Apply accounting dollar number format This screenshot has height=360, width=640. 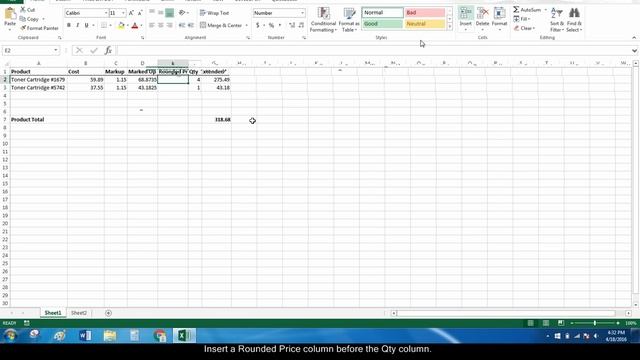[x=258, y=25]
